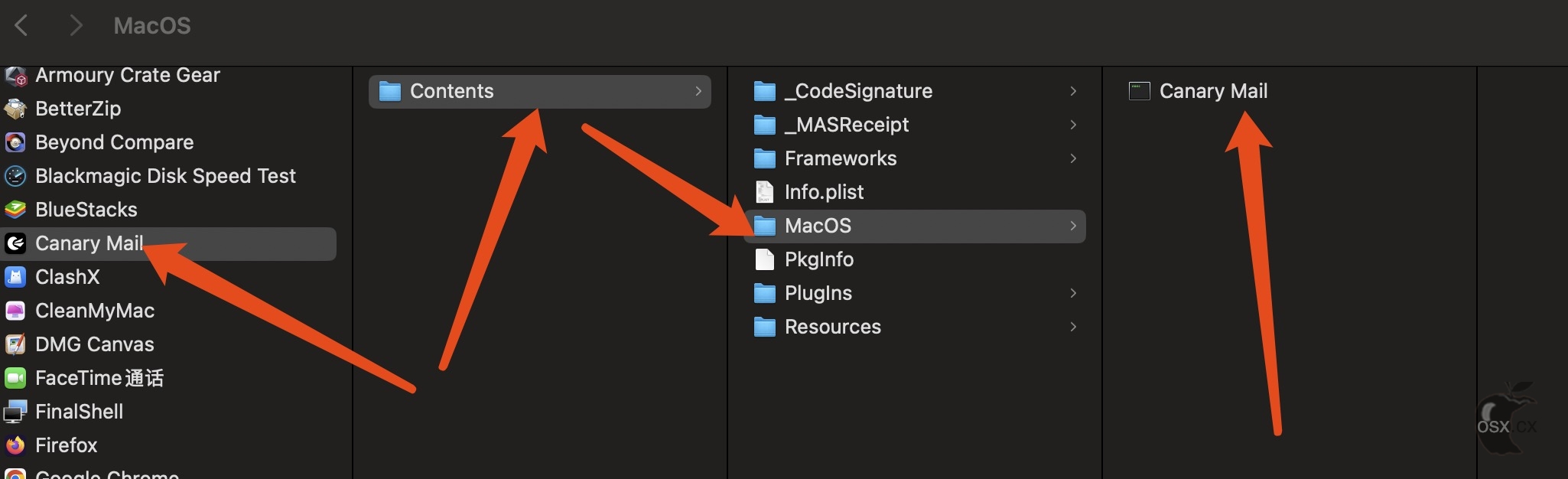Click the CleanMyMac app icon
1568x479 pixels.
coord(15,311)
